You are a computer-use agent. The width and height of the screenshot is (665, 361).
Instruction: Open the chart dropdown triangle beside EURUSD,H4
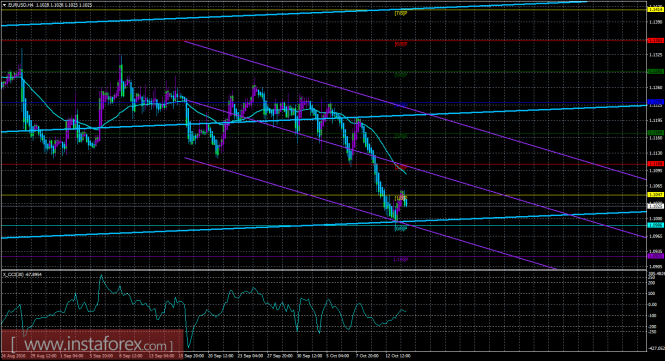(x=4, y=5)
